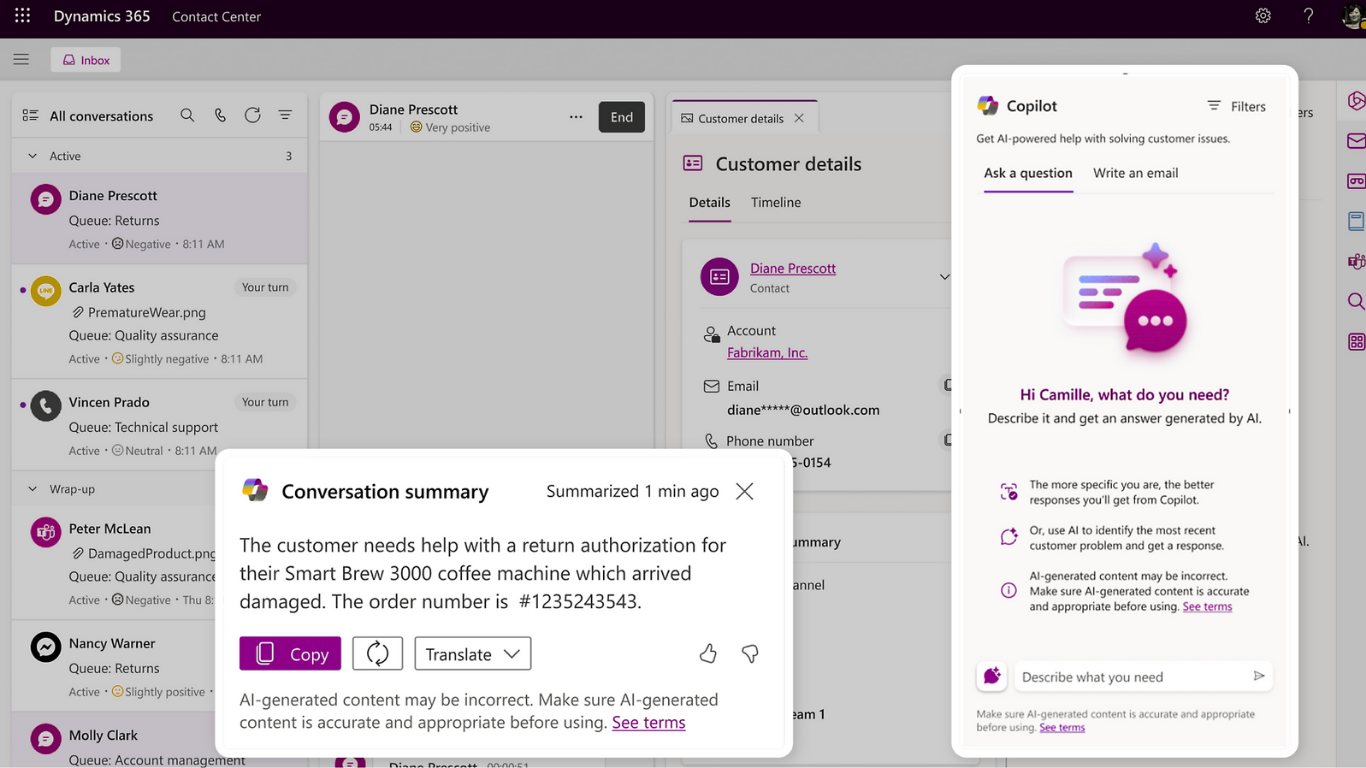The height and width of the screenshot is (768, 1366).
Task: Refresh the conversations list
Action: [253, 116]
